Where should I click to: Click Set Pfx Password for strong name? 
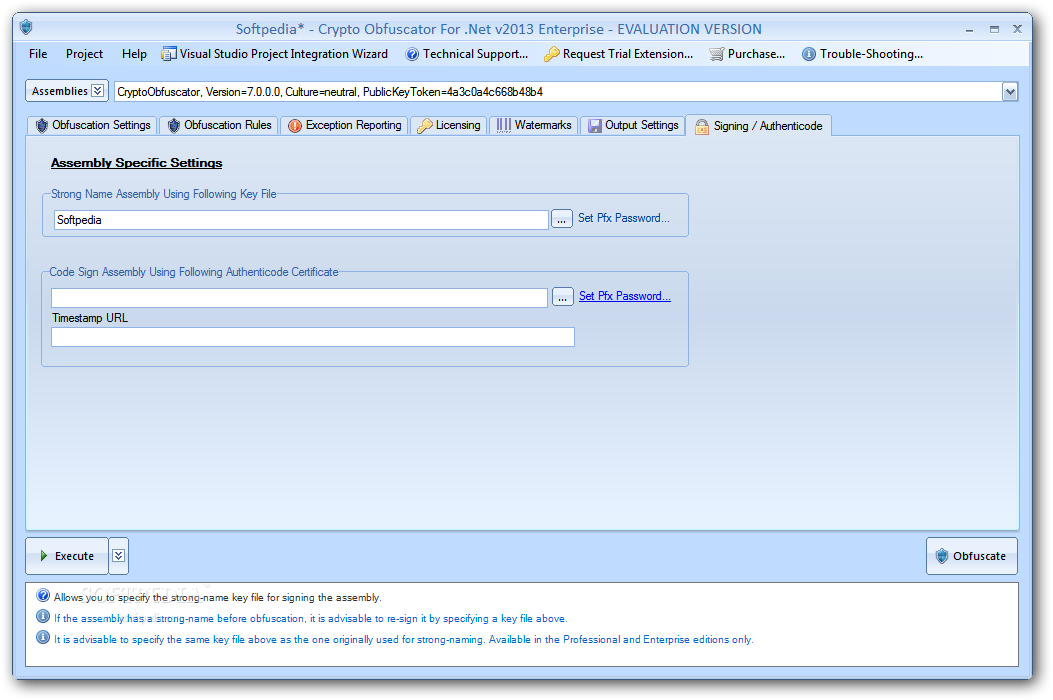624,218
